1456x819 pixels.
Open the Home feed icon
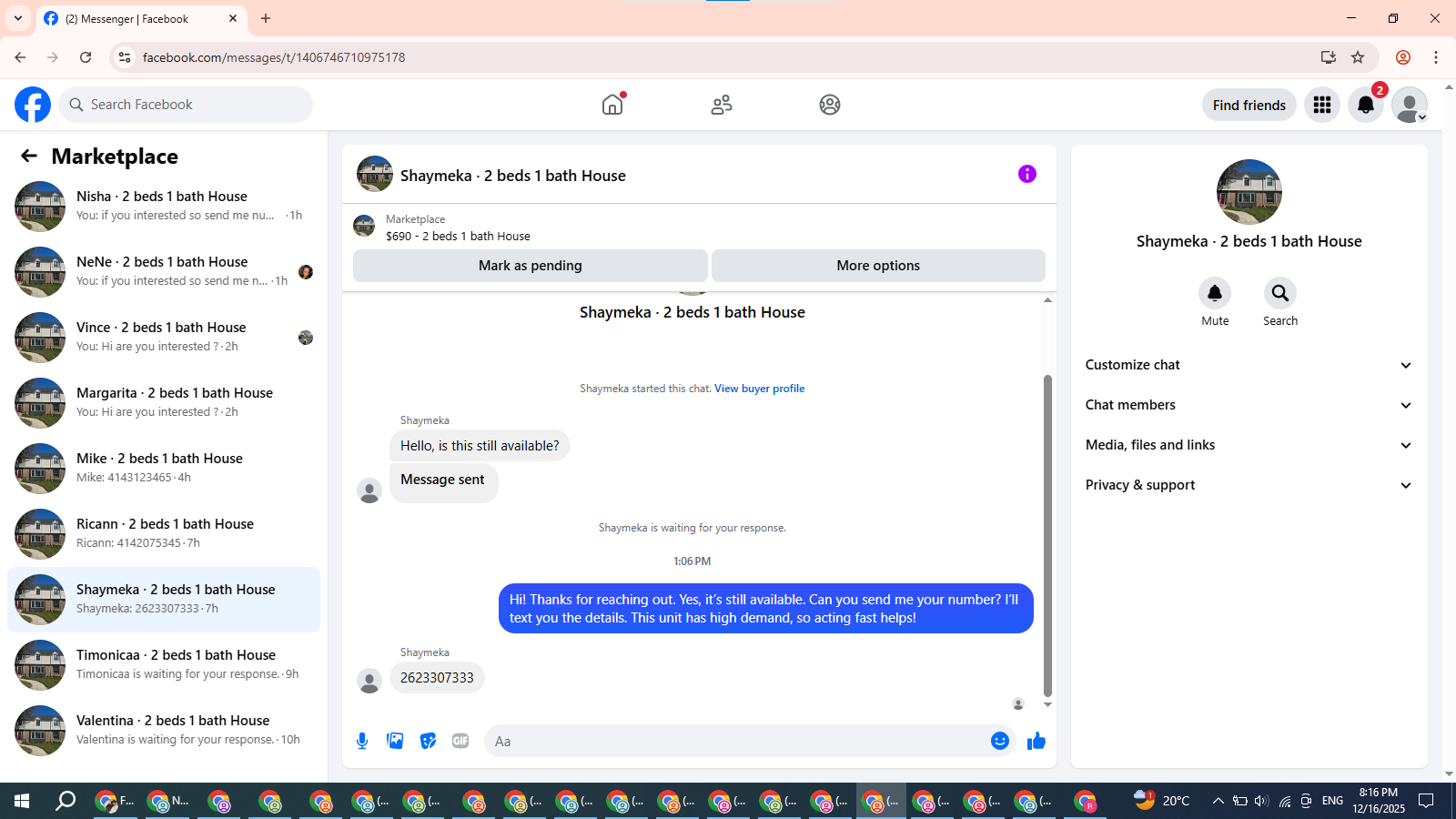613,105
